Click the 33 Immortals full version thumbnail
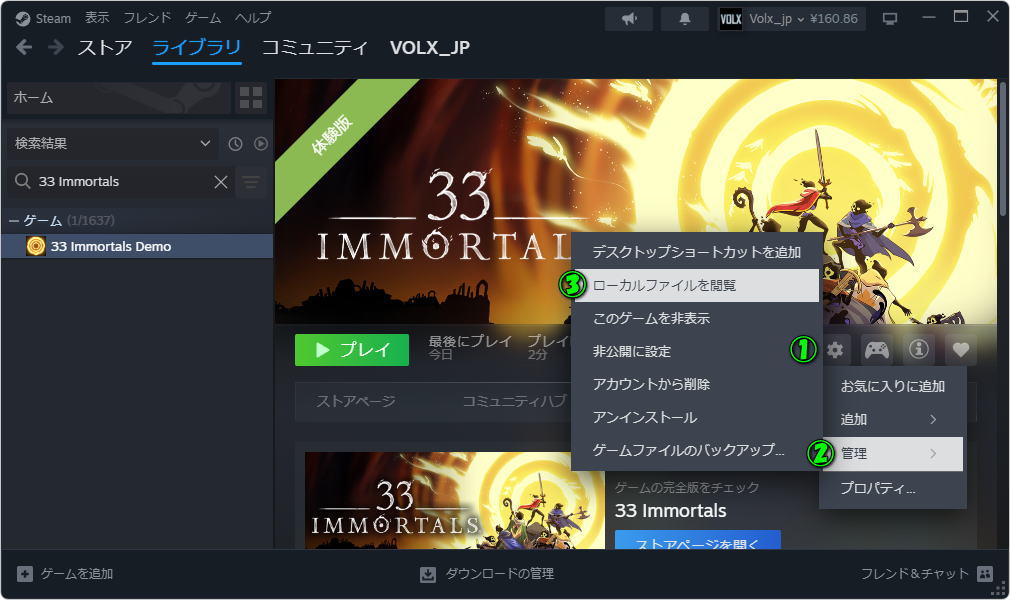 455,501
